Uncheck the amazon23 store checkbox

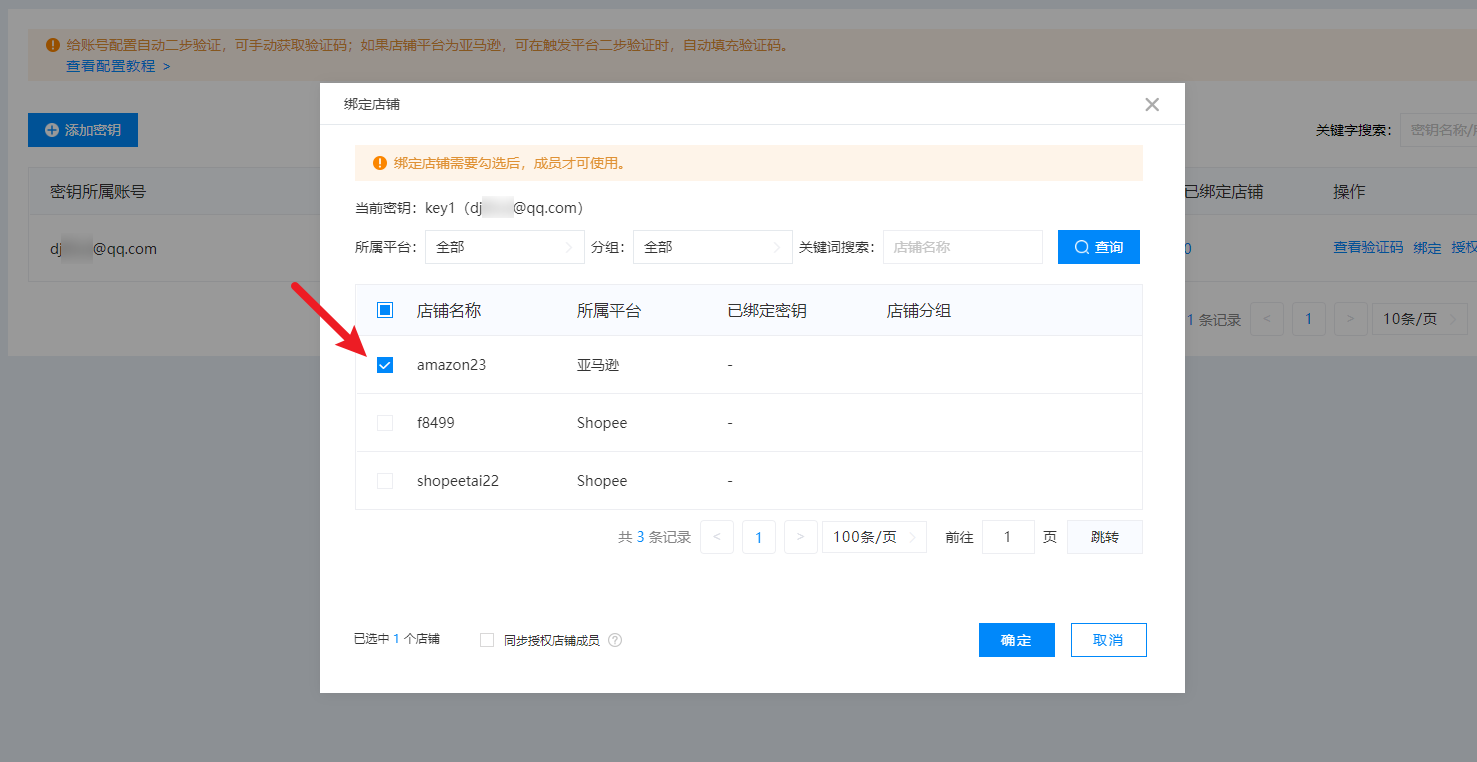[385, 365]
